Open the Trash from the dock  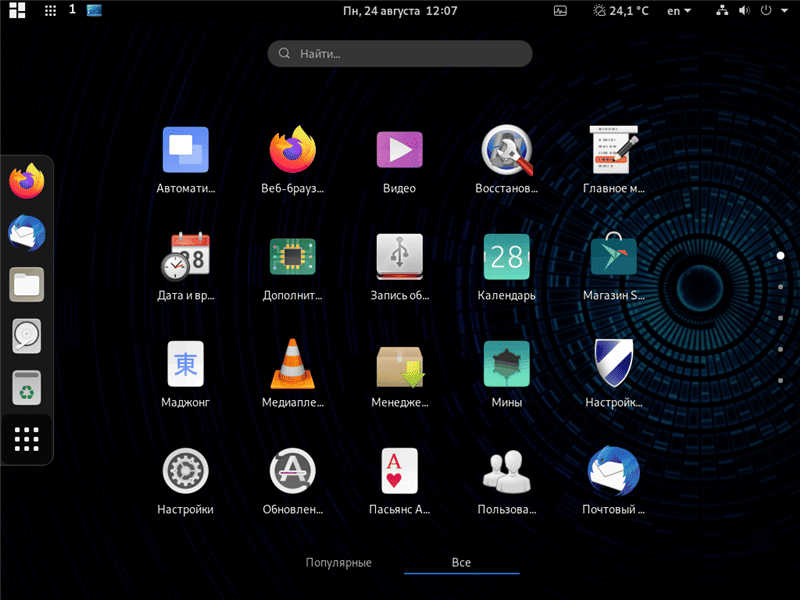(x=27, y=388)
